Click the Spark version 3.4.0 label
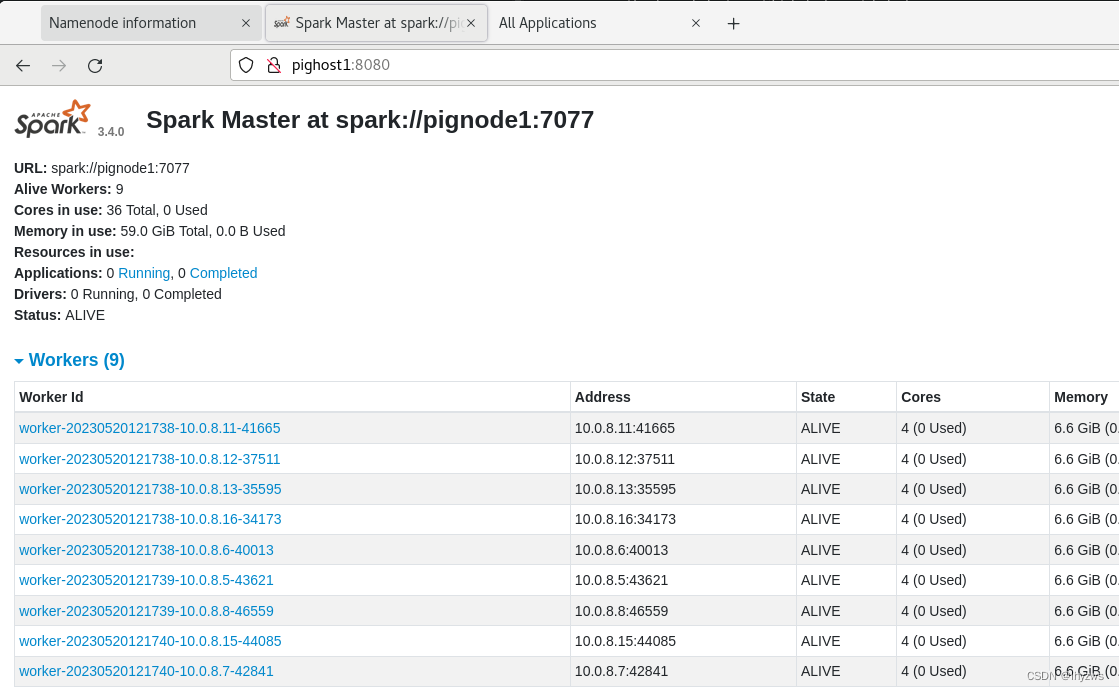Image resolution: width=1119 pixels, height=692 pixels. point(111,132)
